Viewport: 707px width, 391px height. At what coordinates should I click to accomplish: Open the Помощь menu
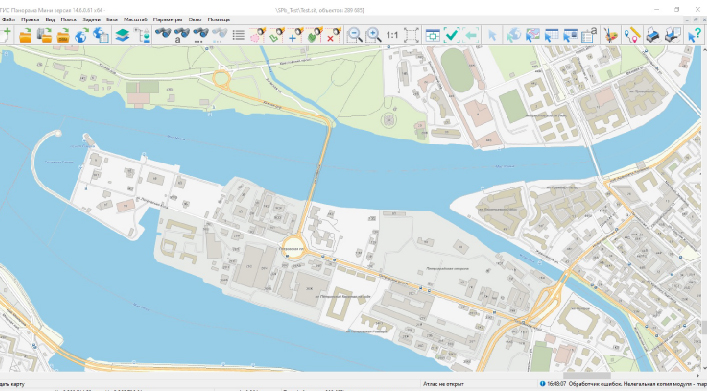coord(219,19)
